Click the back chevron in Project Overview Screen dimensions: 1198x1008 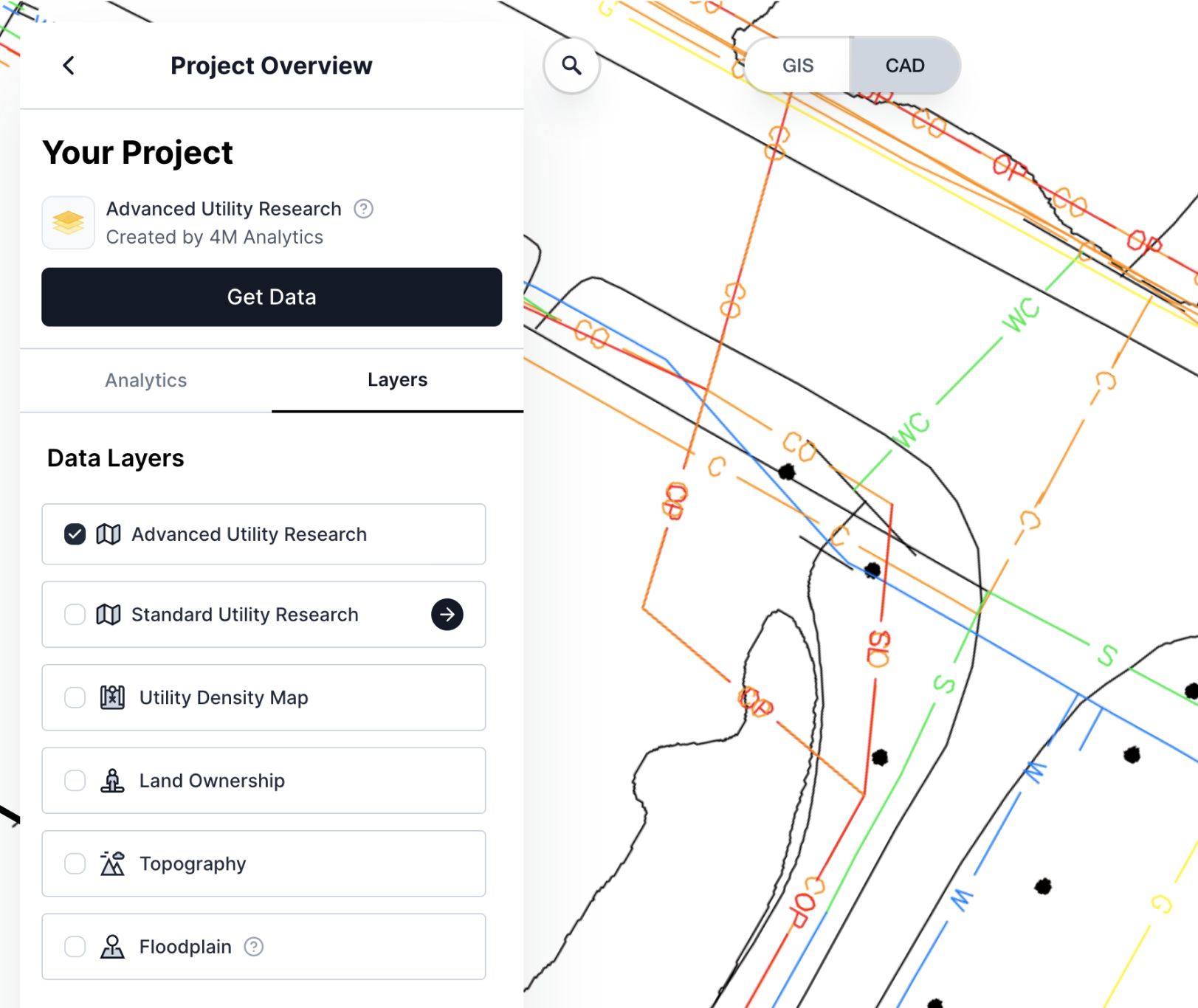(68, 65)
